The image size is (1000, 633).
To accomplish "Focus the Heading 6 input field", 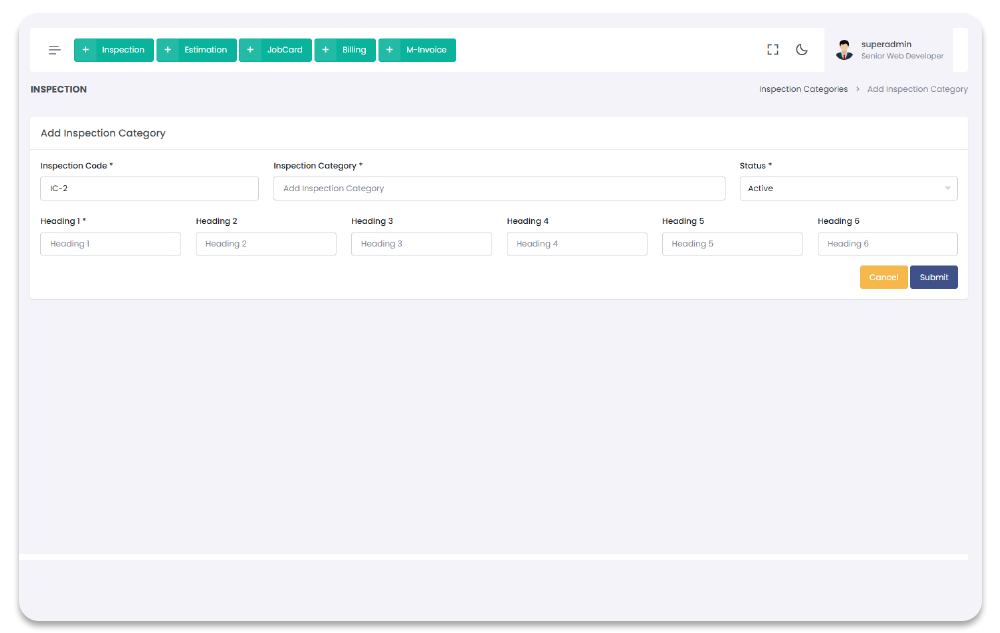I will [887, 244].
